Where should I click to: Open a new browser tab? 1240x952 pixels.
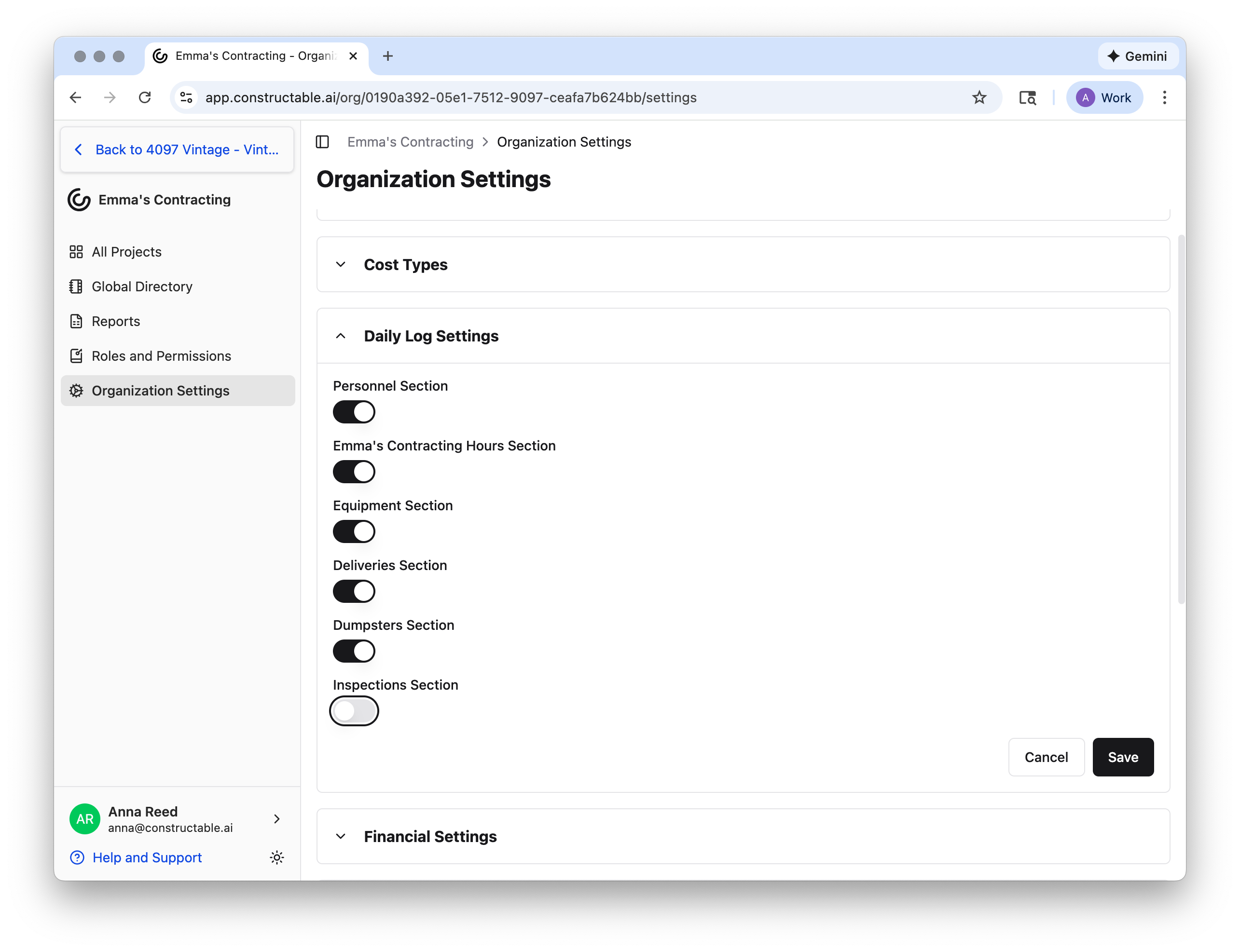(x=388, y=56)
